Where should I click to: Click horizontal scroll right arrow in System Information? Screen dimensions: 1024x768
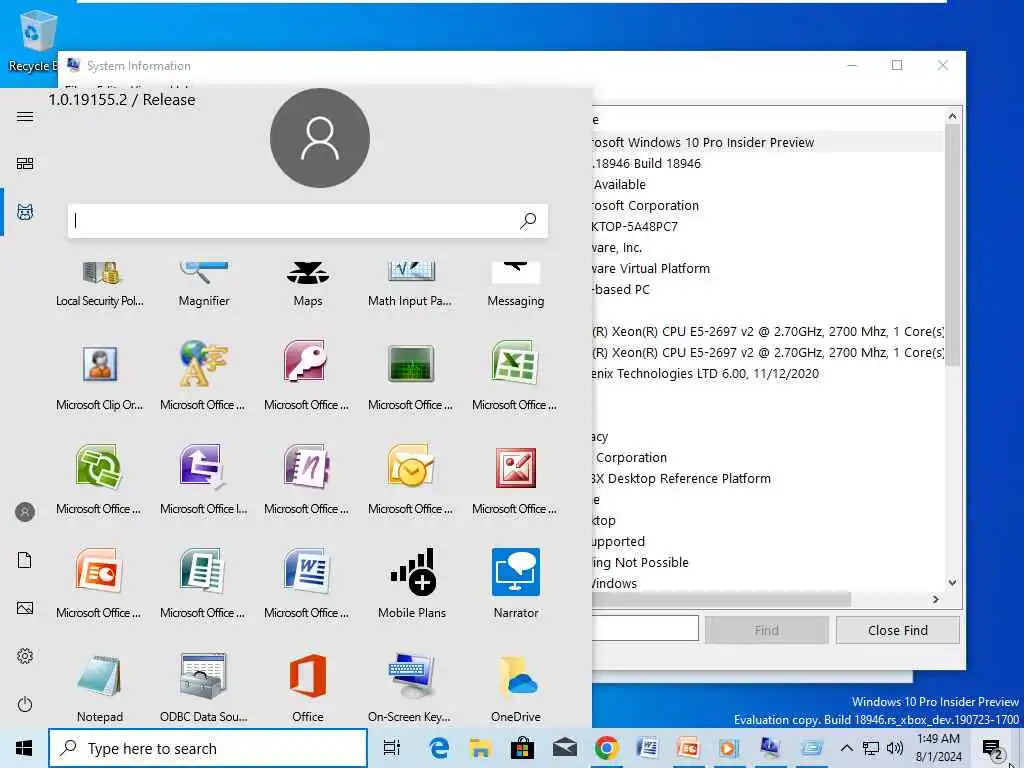pyautogui.click(x=935, y=599)
